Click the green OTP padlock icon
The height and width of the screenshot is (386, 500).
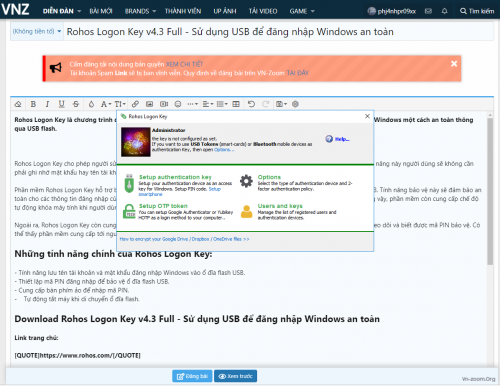click(x=129, y=212)
